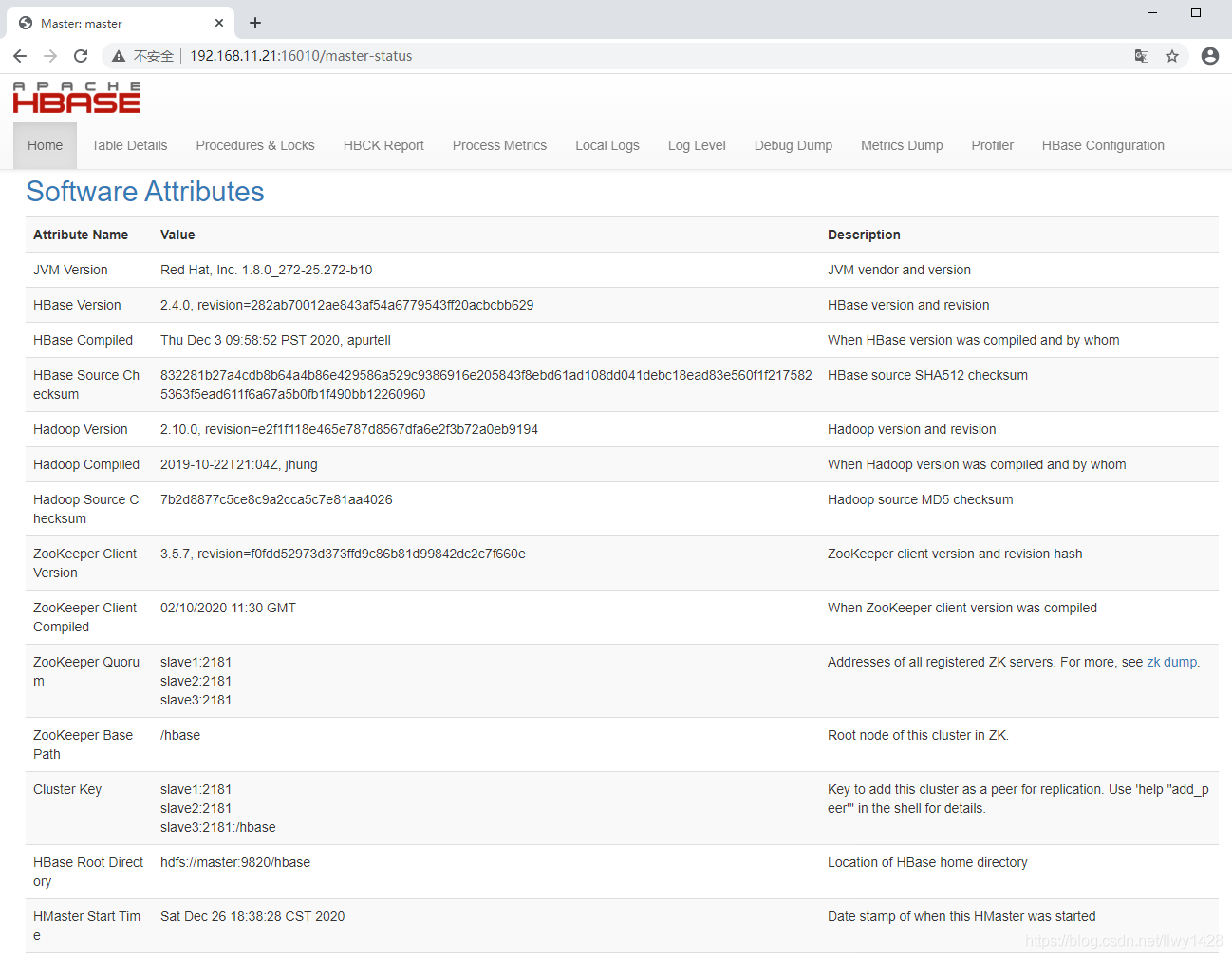Maximize the browser window
Image resolution: width=1232 pixels, height=958 pixels.
pyautogui.click(x=1196, y=12)
